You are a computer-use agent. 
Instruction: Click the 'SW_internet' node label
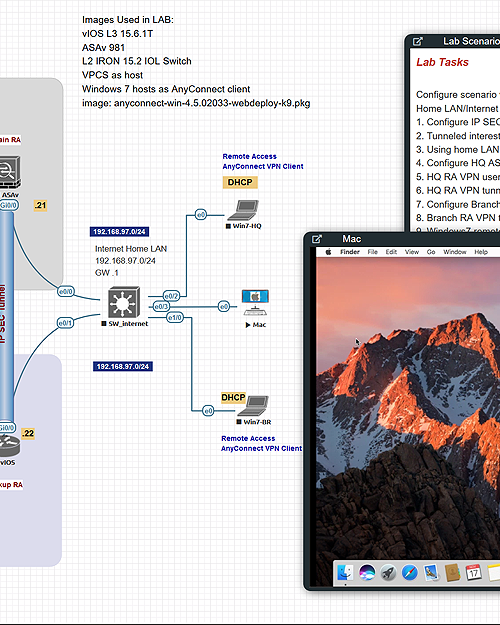pyautogui.click(x=128, y=324)
